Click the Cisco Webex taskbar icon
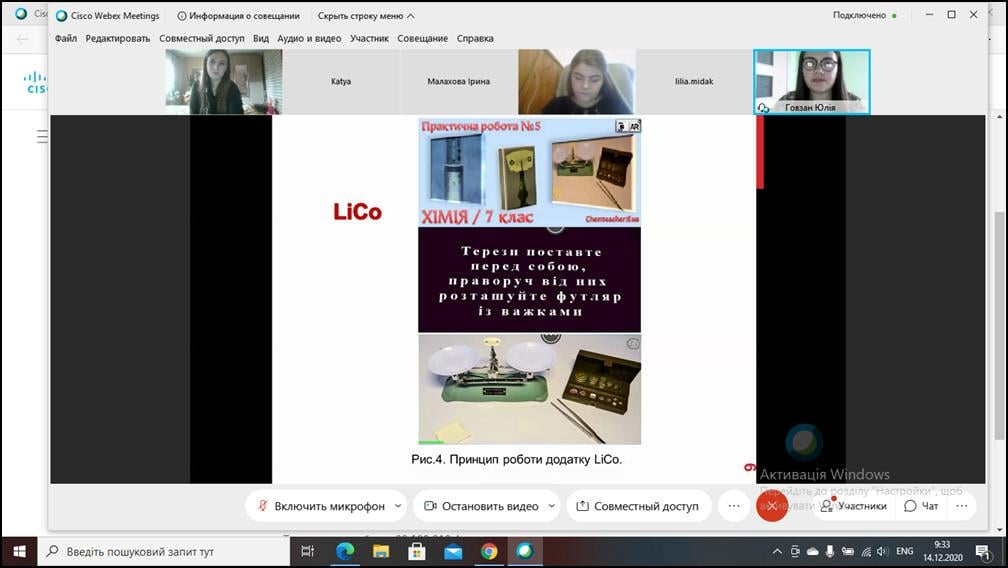 [525, 551]
